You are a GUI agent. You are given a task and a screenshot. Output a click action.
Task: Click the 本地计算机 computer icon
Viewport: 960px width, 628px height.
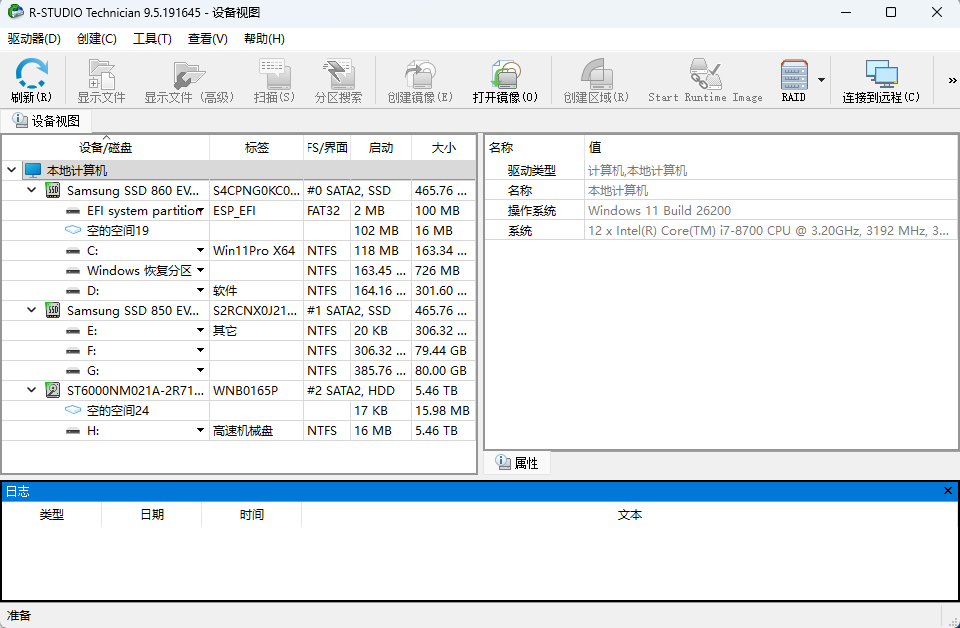point(33,170)
